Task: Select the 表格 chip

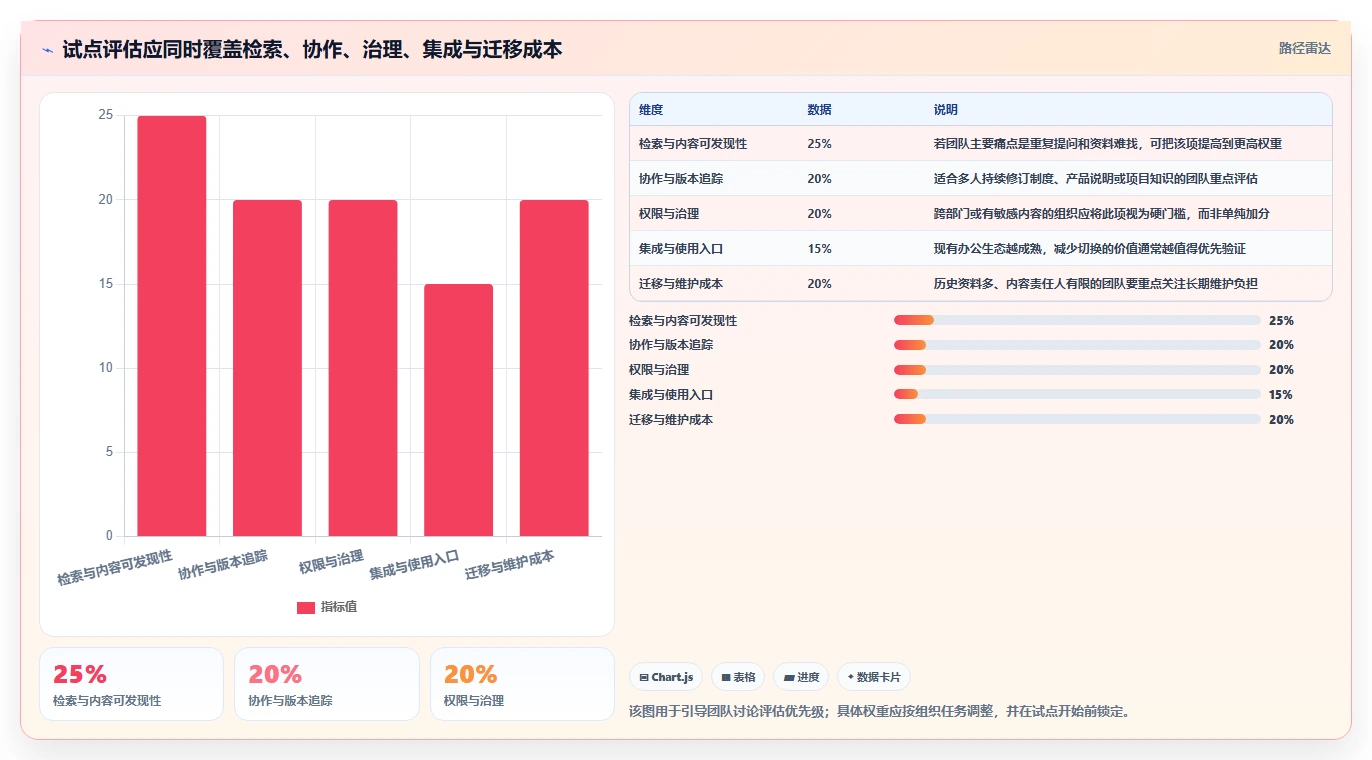Action: click(x=738, y=677)
